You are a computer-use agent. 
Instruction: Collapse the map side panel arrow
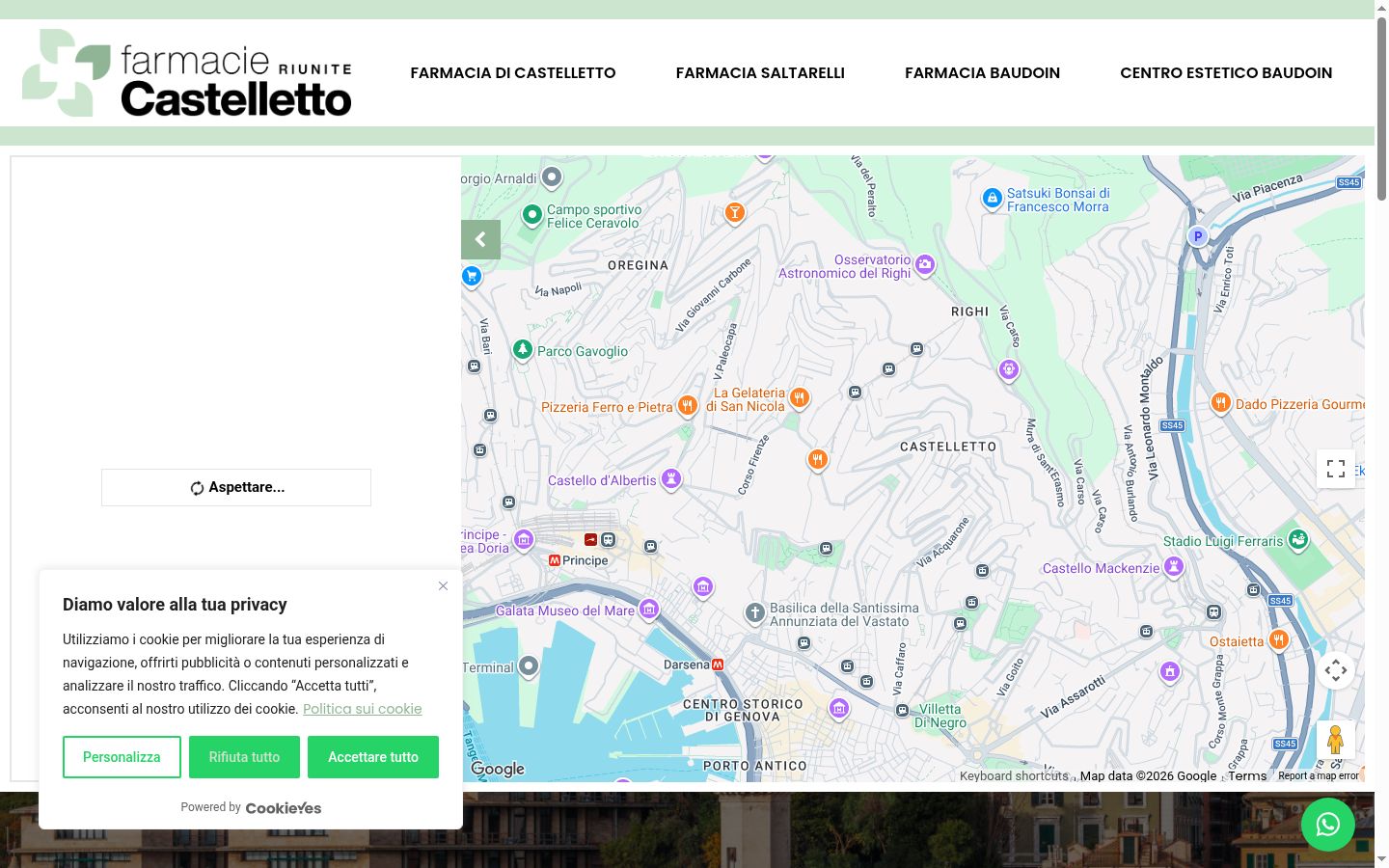click(x=480, y=239)
